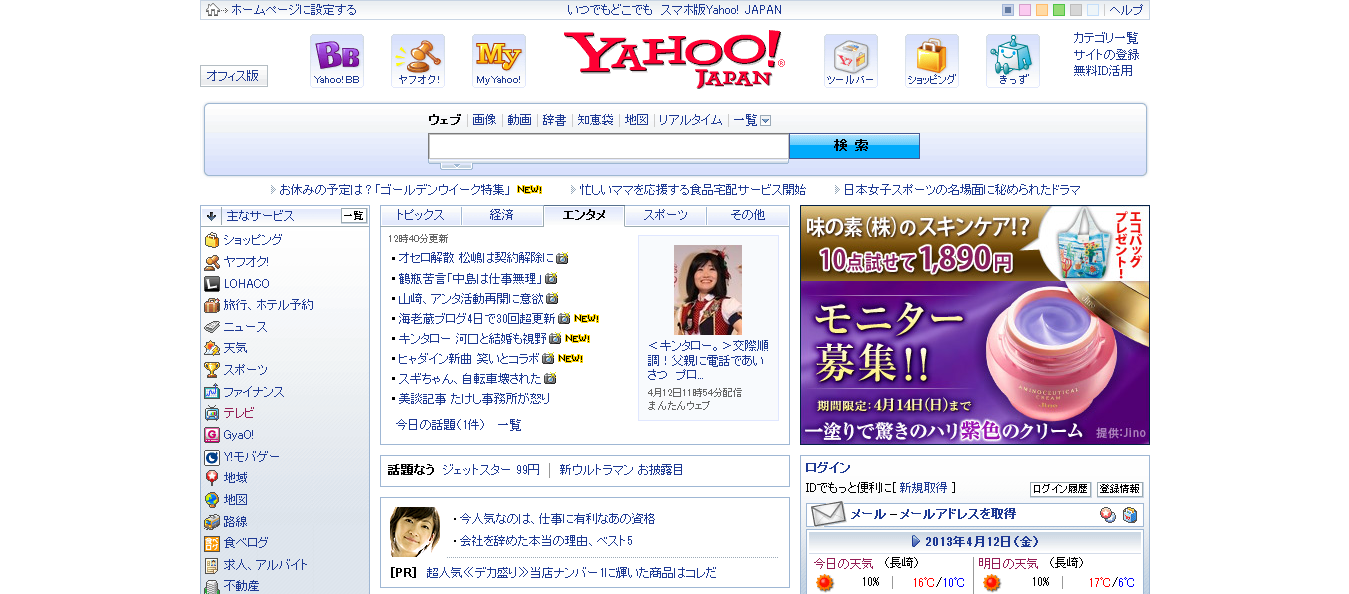Choose 動画 search category
The height and width of the screenshot is (594, 1349).
point(519,120)
